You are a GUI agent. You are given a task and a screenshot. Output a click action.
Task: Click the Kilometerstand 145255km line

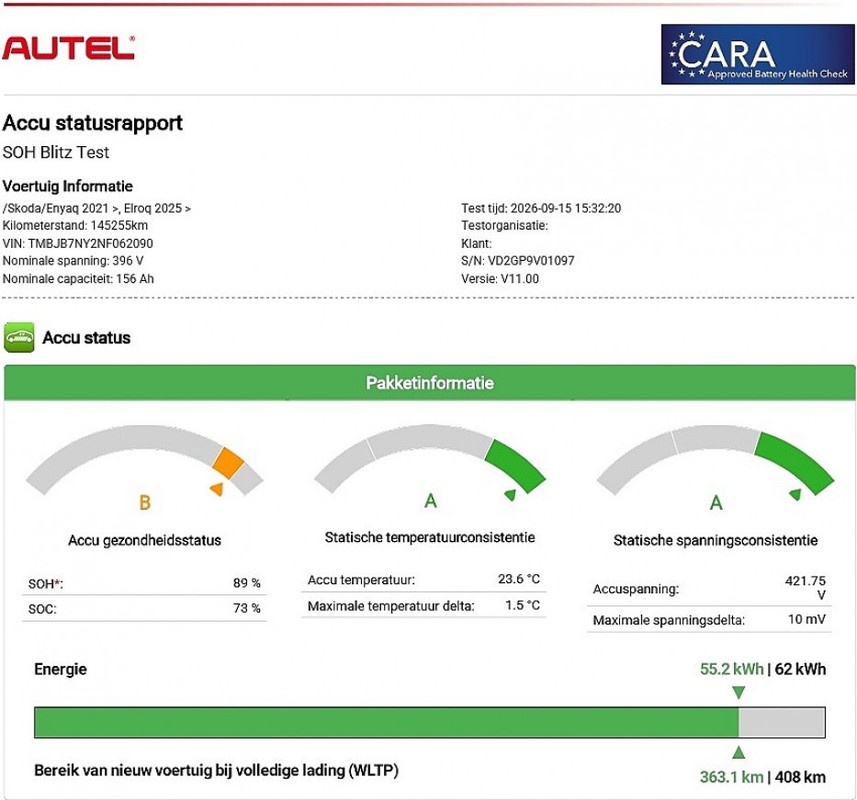tap(75, 226)
